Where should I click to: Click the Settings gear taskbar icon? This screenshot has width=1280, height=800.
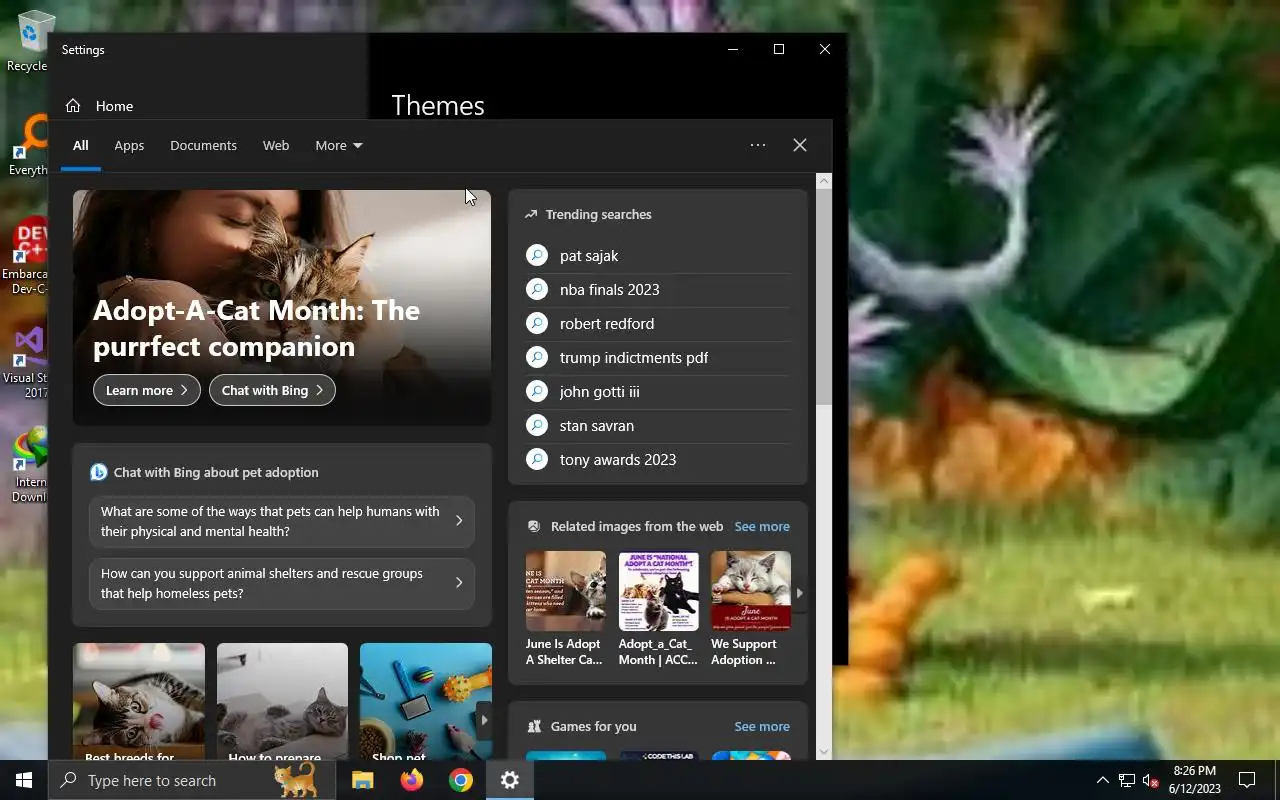coord(510,780)
